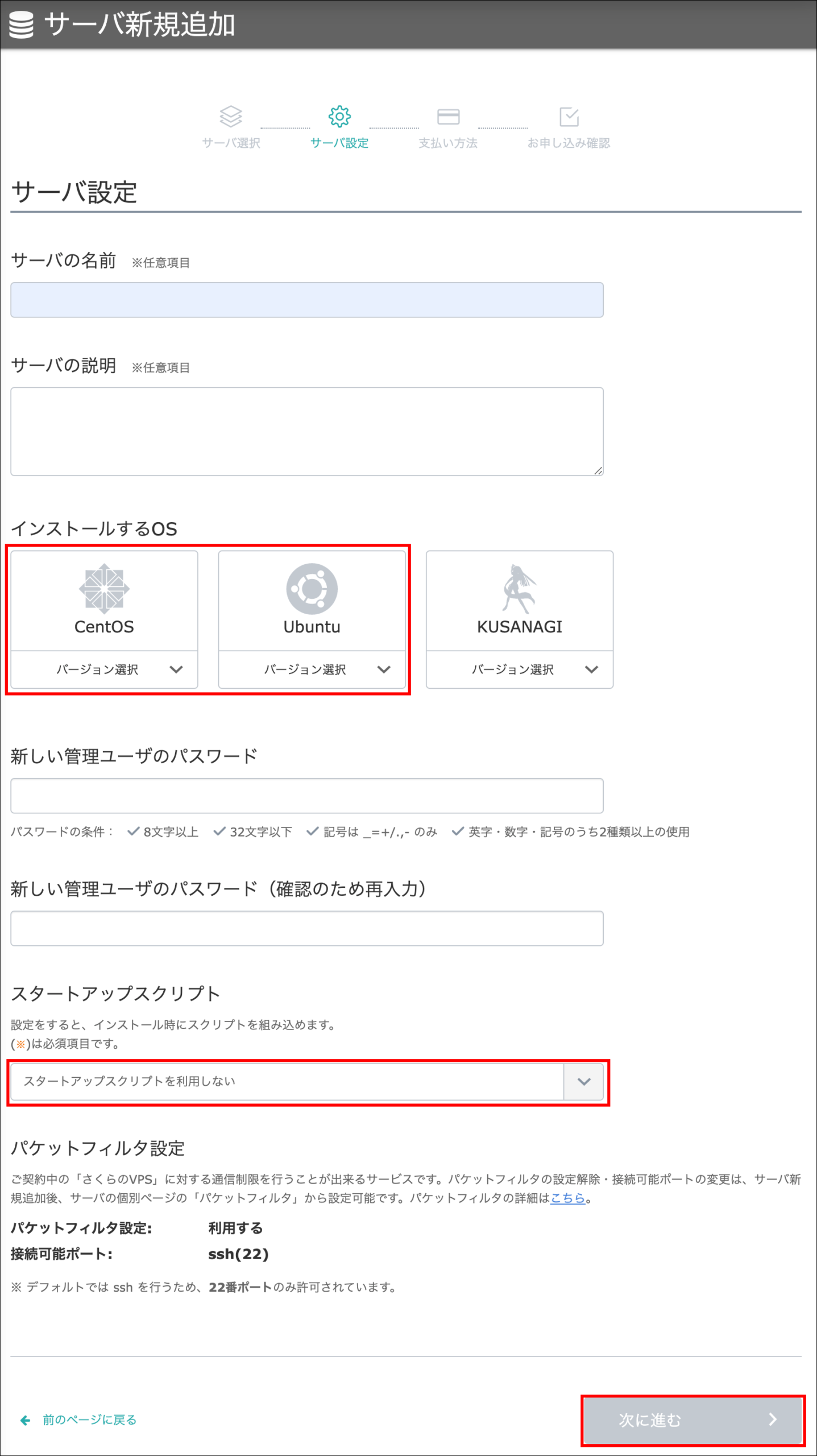The width and height of the screenshot is (817, 1456).
Task: Click the KUSANAGI name label
Action: coord(520,627)
